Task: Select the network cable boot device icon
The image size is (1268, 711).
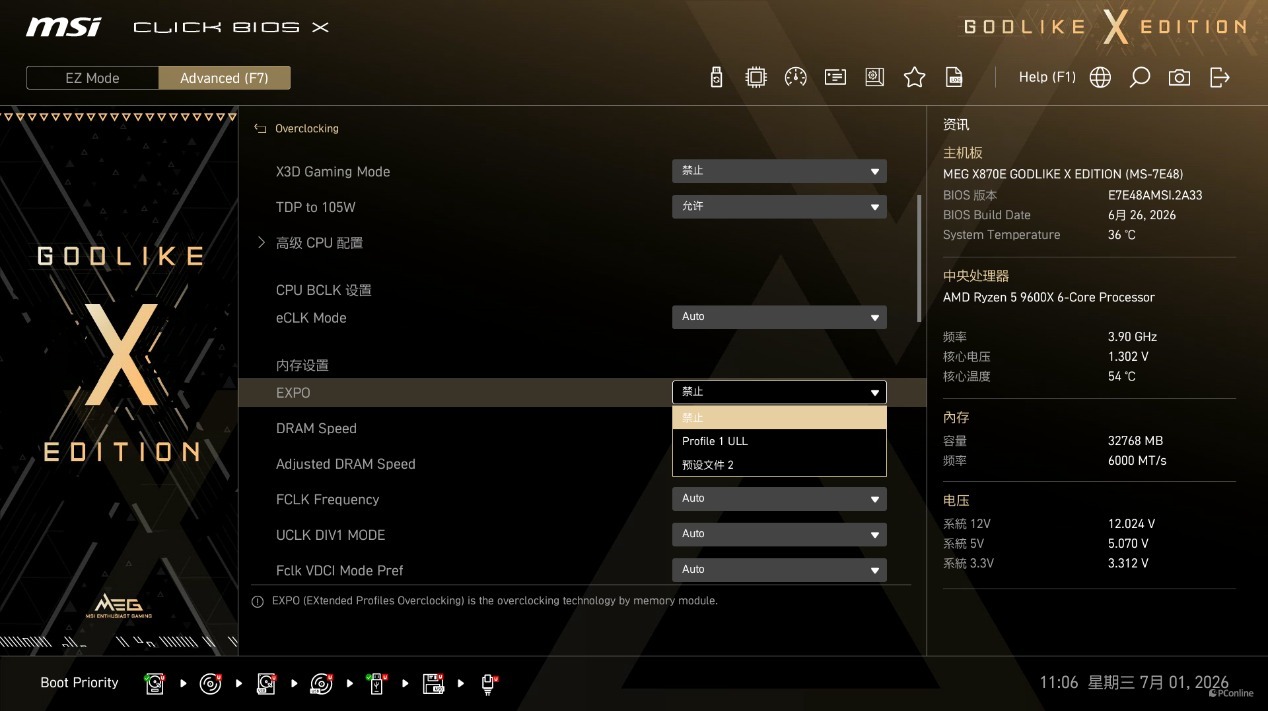Action: [489, 683]
